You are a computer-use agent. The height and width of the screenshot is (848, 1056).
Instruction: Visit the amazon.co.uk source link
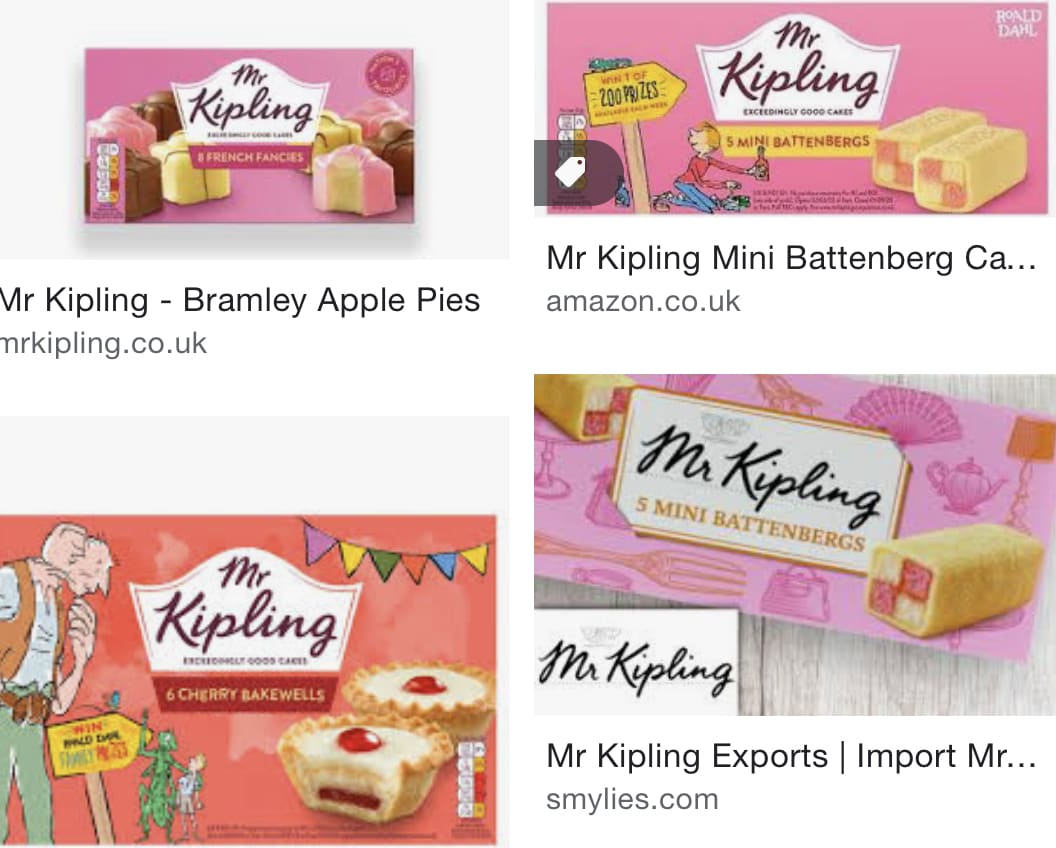643,300
